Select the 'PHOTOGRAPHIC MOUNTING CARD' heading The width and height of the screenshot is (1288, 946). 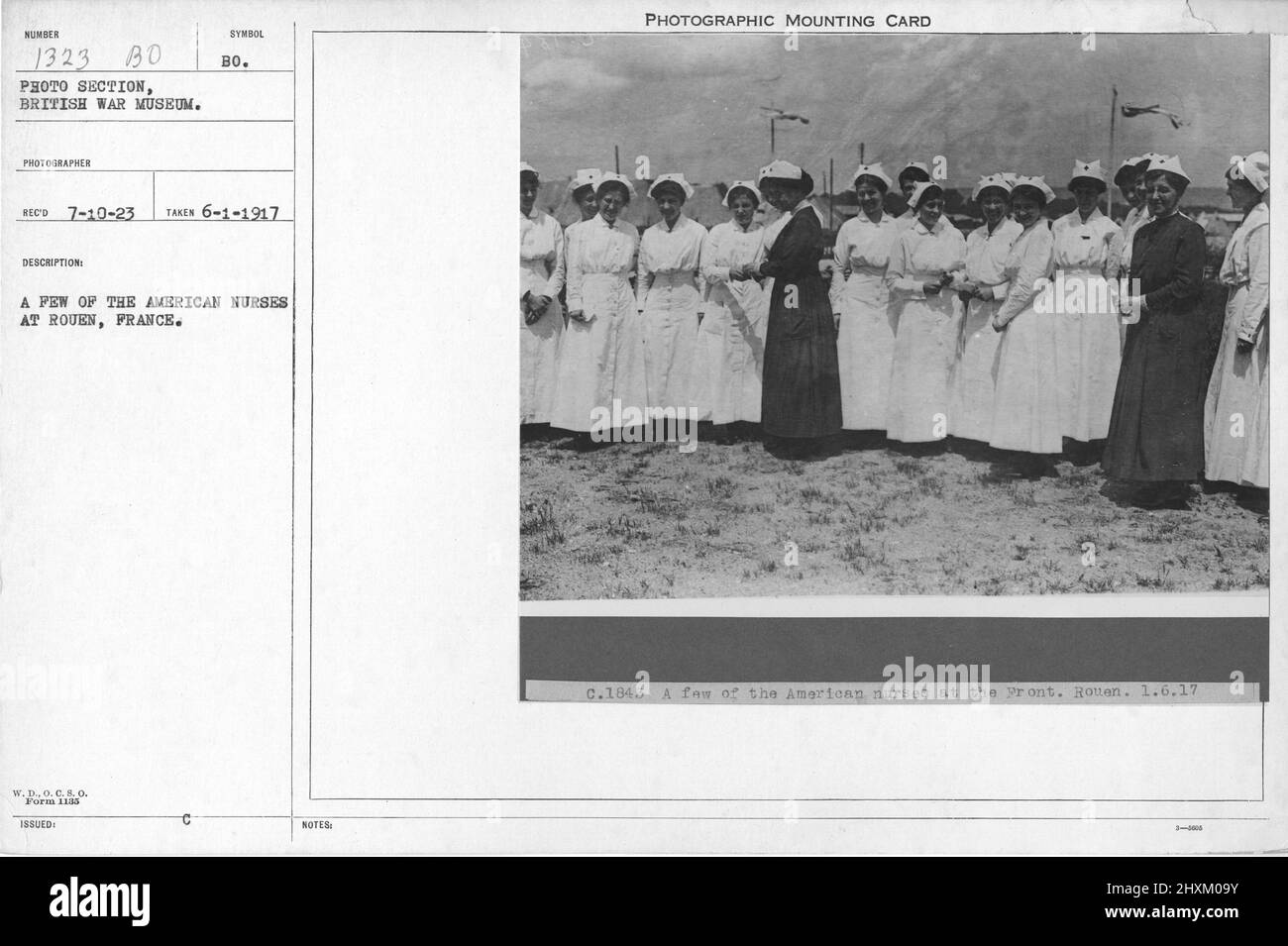[x=788, y=20]
